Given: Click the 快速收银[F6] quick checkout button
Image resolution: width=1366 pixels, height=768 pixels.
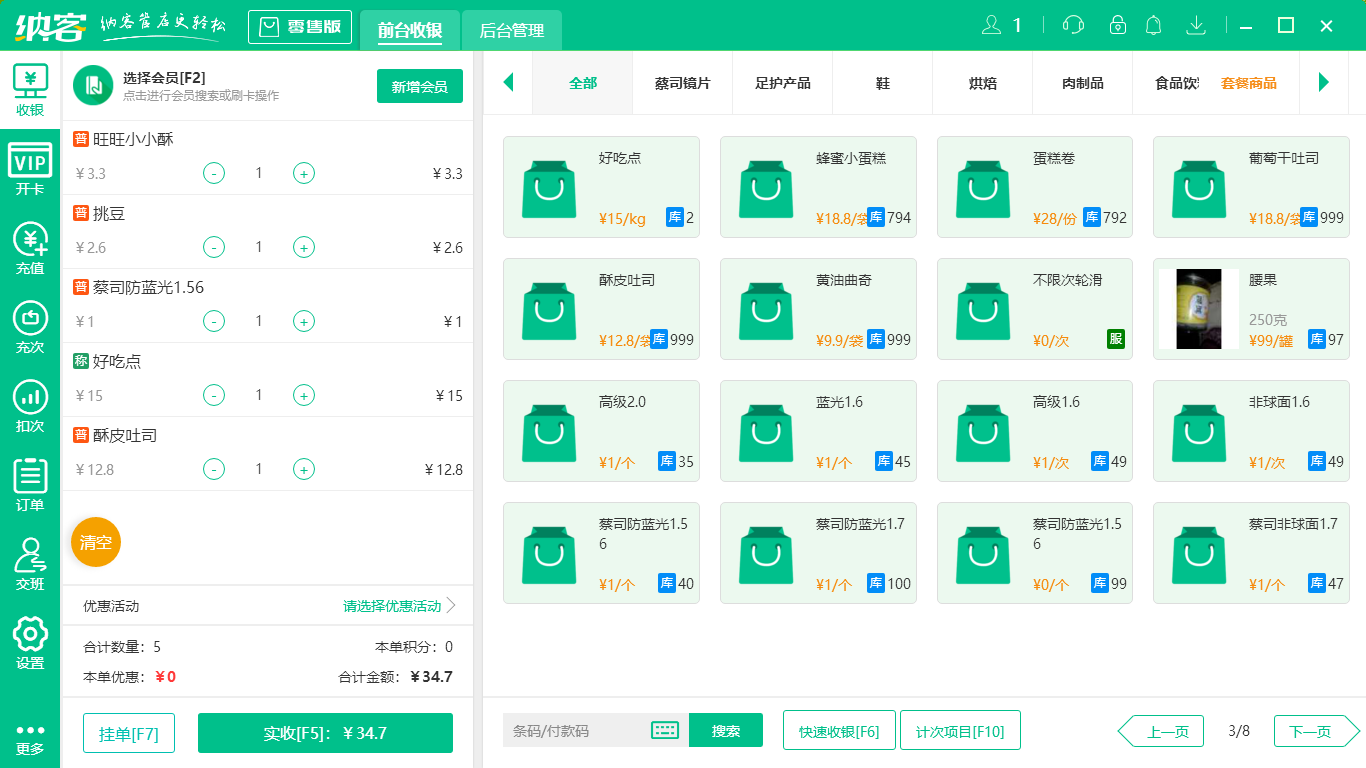Looking at the screenshot, I should (x=839, y=730).
